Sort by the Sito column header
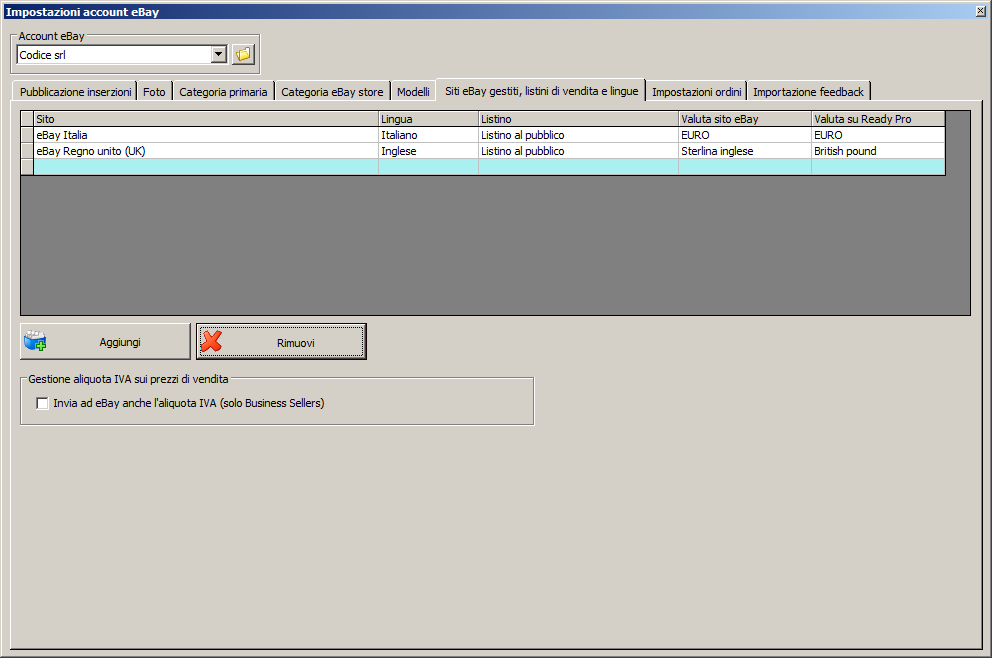This screenshot has height=658, width=992. pos(206,119)
